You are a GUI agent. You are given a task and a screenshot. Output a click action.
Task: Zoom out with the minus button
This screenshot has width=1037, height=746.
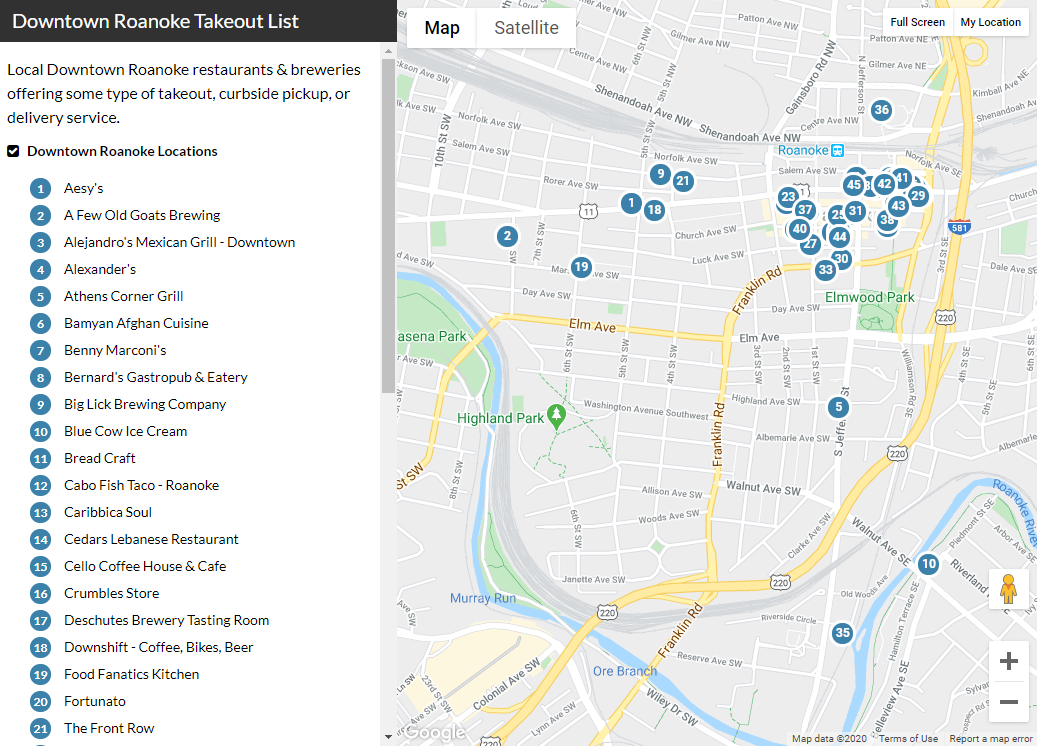(x=1009, y=701)
